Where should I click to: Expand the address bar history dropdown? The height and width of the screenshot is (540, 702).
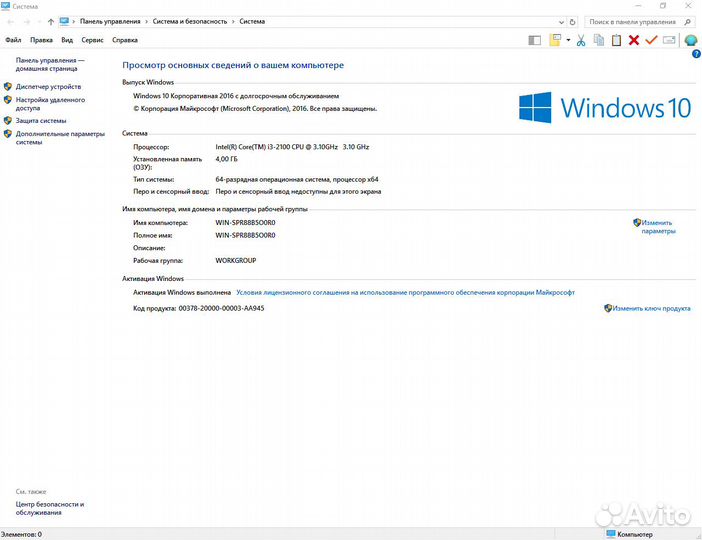(x=561, y=21)
